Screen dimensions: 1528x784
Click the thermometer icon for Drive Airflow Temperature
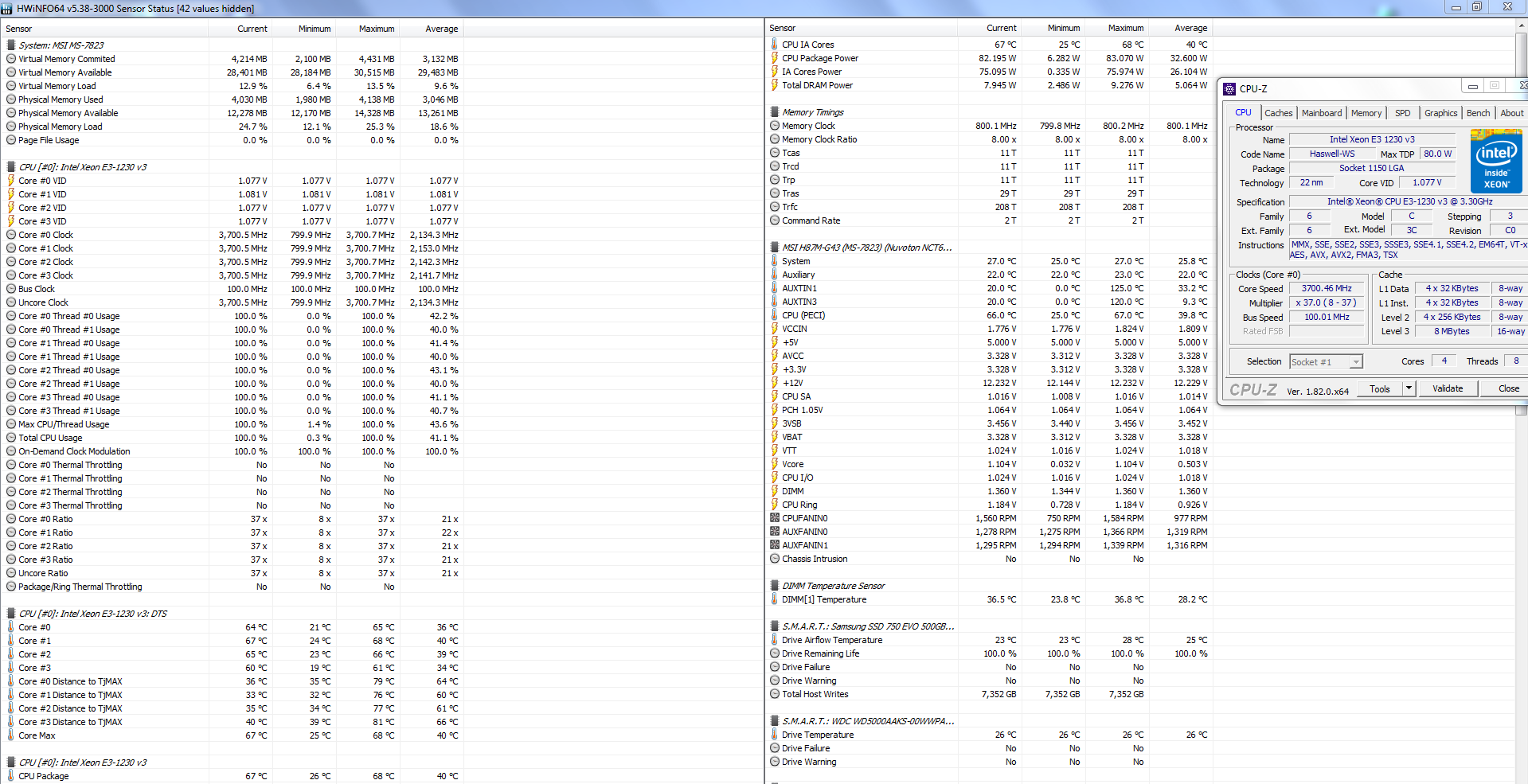click(x=775, y=640)
